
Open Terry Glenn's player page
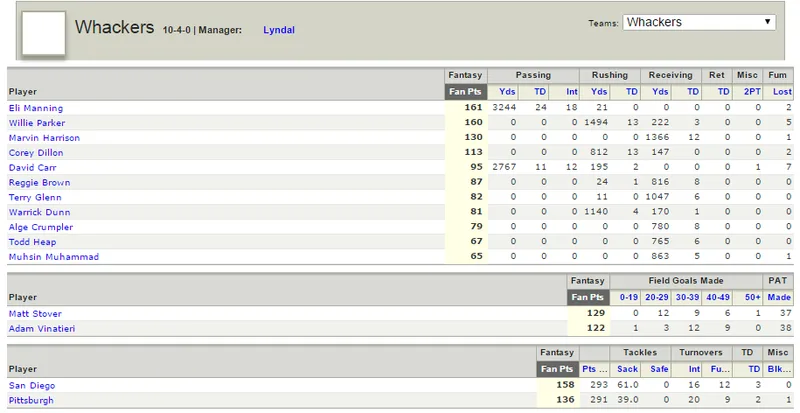tap(35, 197)
